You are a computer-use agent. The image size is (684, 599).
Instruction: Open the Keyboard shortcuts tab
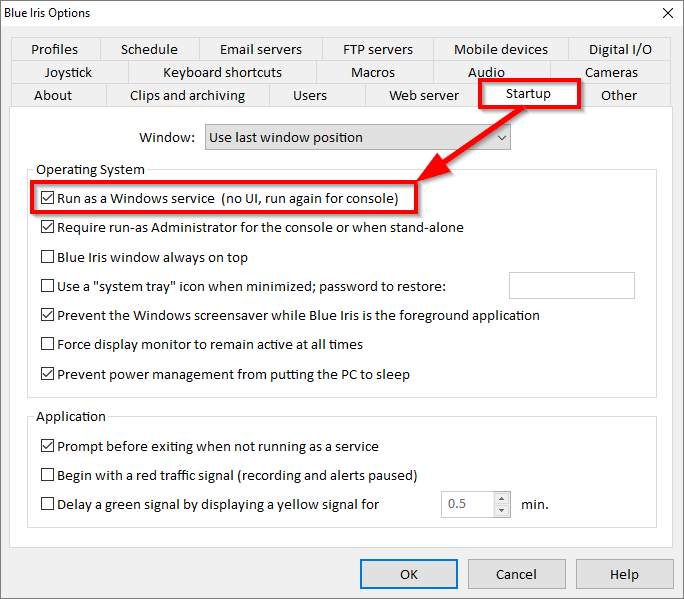point(222,72)
